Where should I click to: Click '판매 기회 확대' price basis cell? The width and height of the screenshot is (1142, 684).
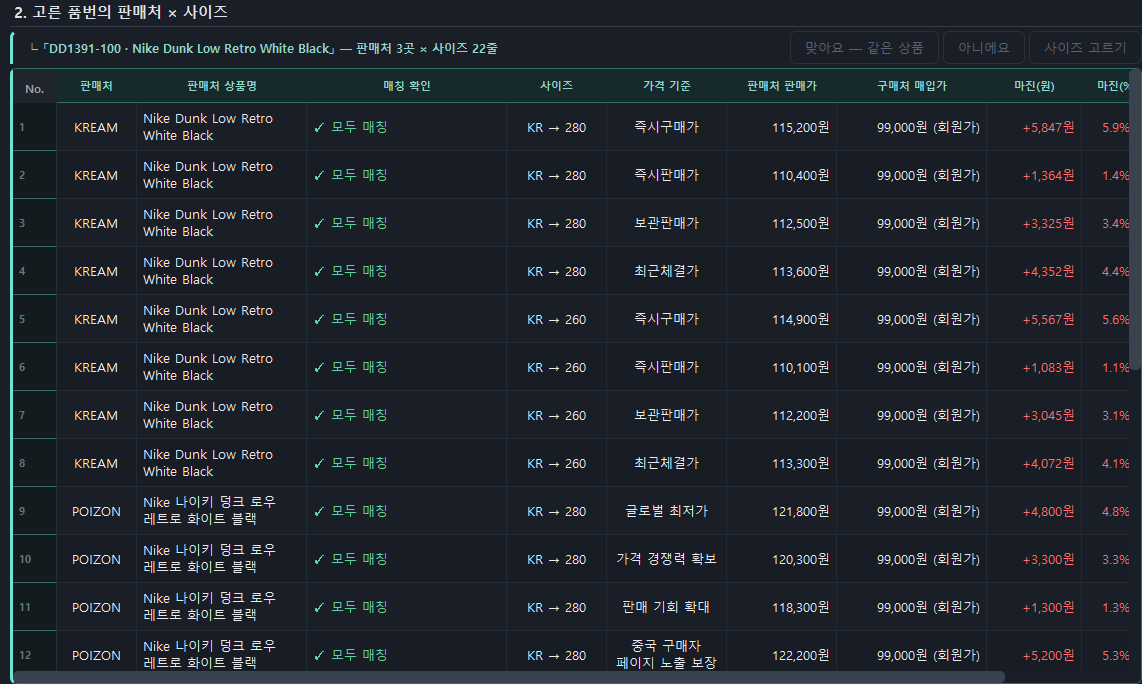coord(666,608)
